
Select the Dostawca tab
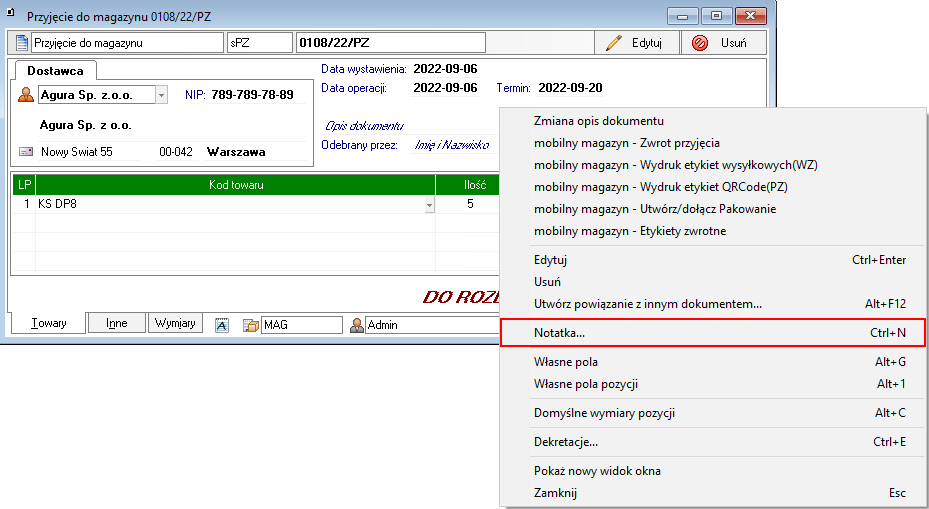[55, 71]
